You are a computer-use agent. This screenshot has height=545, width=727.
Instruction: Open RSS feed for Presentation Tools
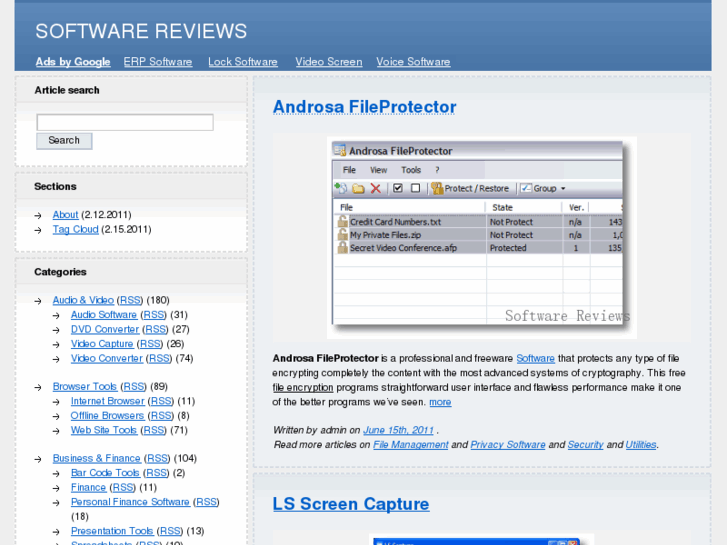(170, 531)
